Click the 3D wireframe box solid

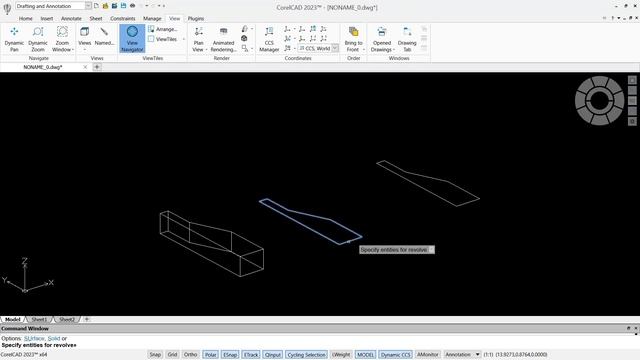click(211, 243)
